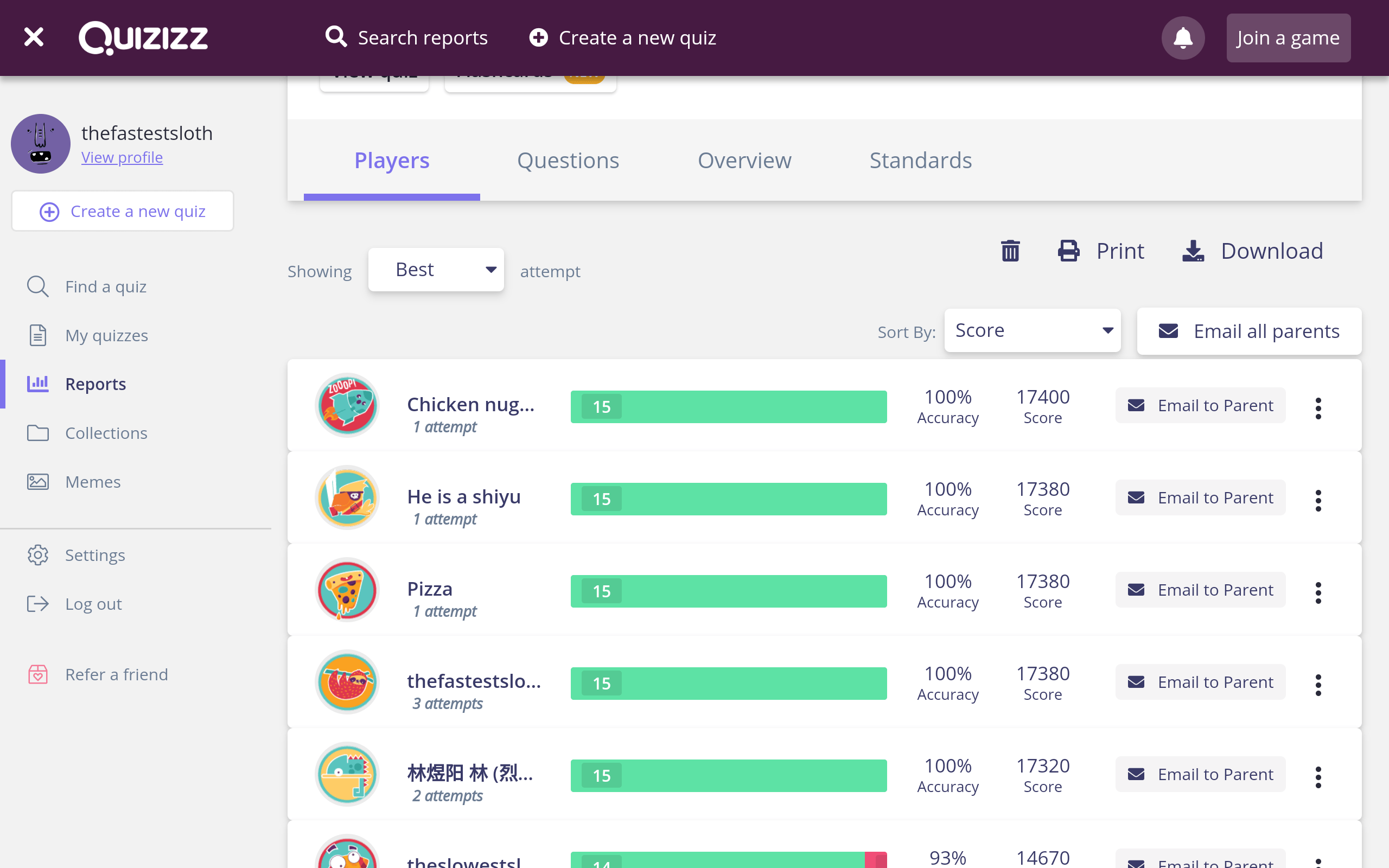Image resolution: width=1389 pixels, height=868 pixels.
Task: Click the thefastestsloth View profile link
Action: click(x=122, y=157)
